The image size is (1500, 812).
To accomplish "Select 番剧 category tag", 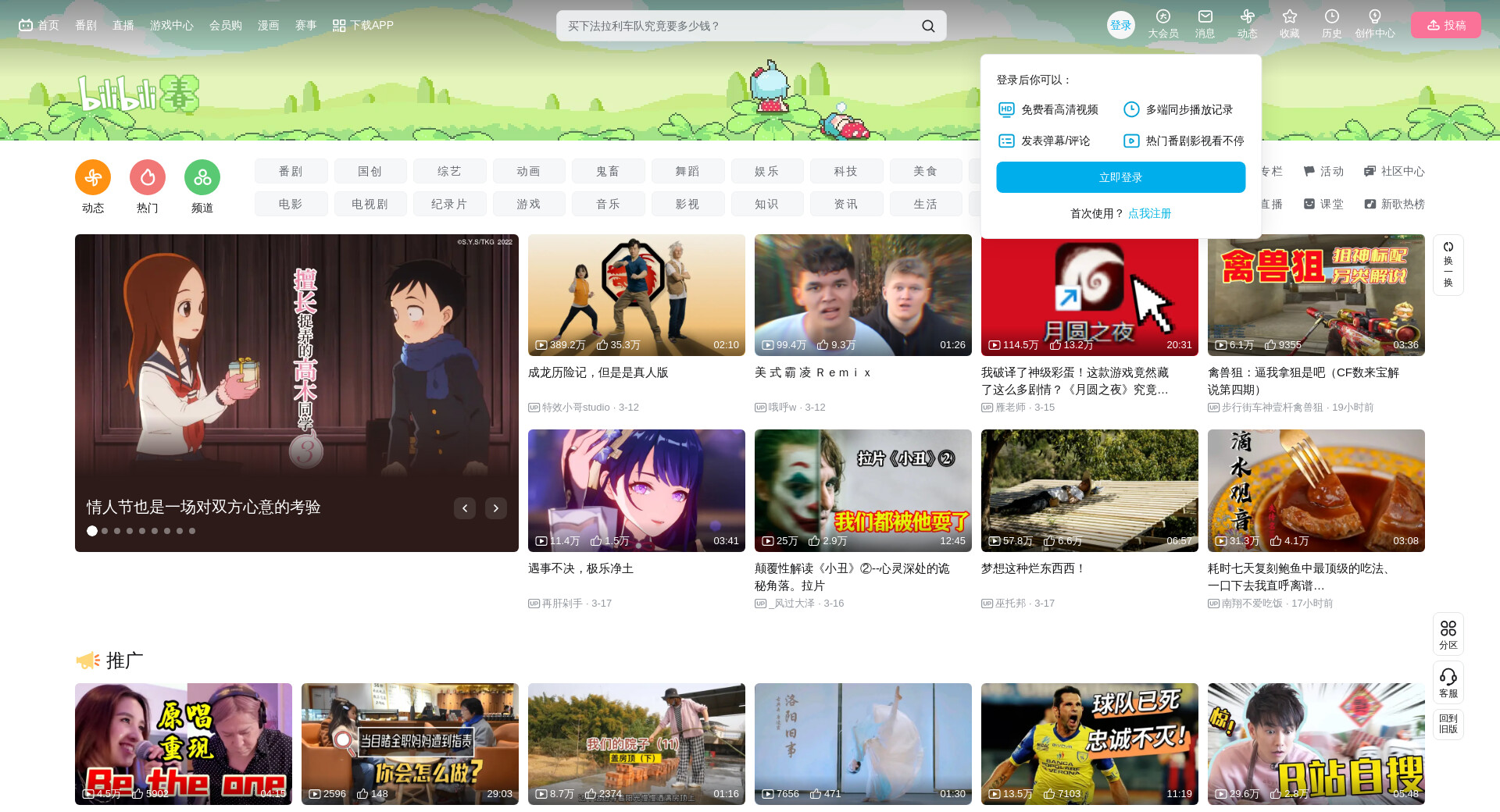I will 291,171.
